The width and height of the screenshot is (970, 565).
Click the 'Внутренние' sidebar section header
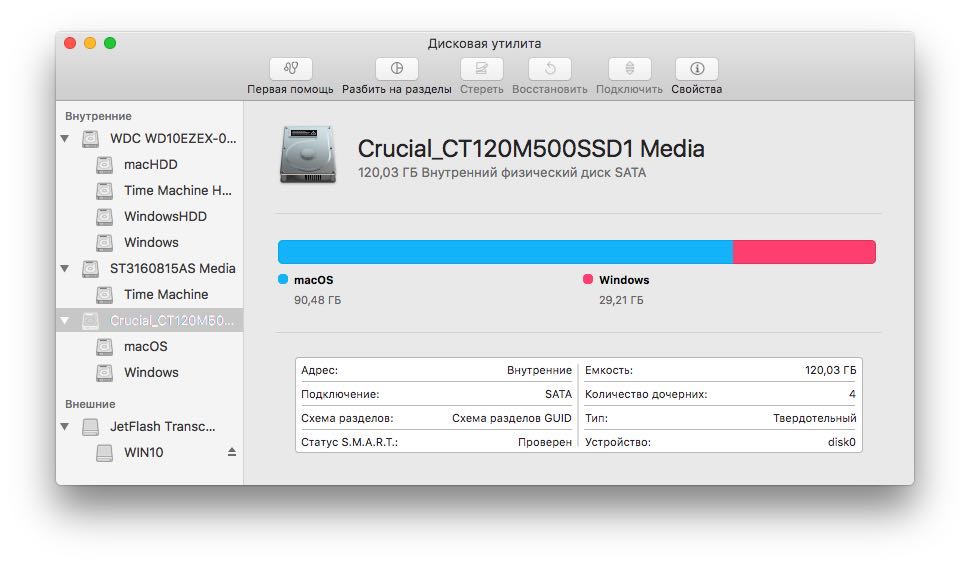coord(98,116)
